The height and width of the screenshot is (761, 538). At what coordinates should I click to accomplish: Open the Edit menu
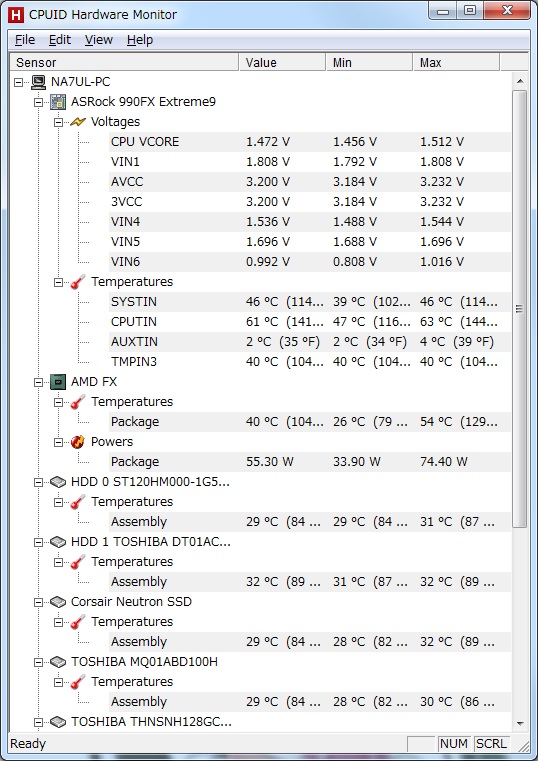[x=60, y=40]
